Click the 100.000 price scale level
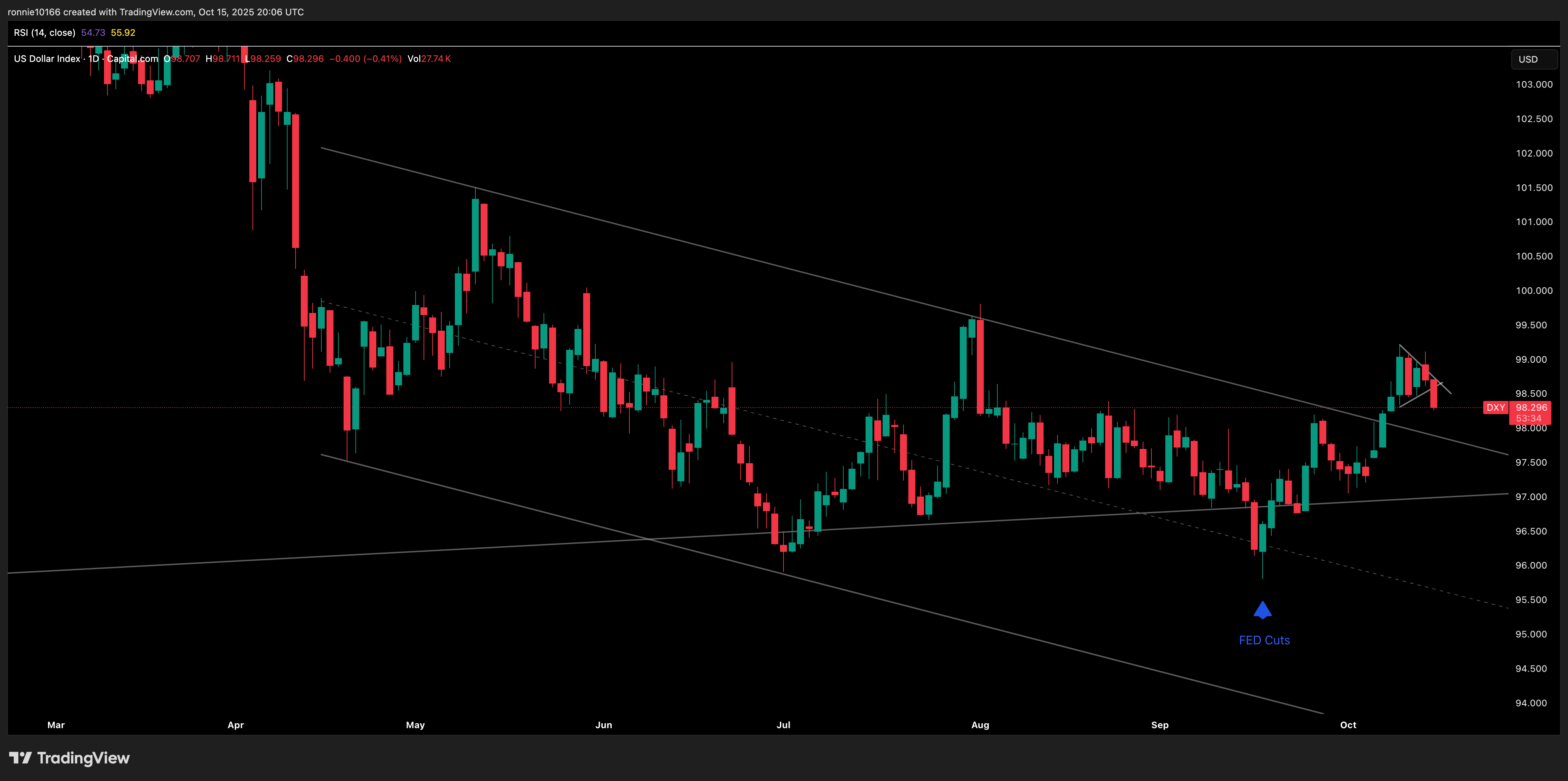This screenshot has height=781, width=1568. 1534,290
